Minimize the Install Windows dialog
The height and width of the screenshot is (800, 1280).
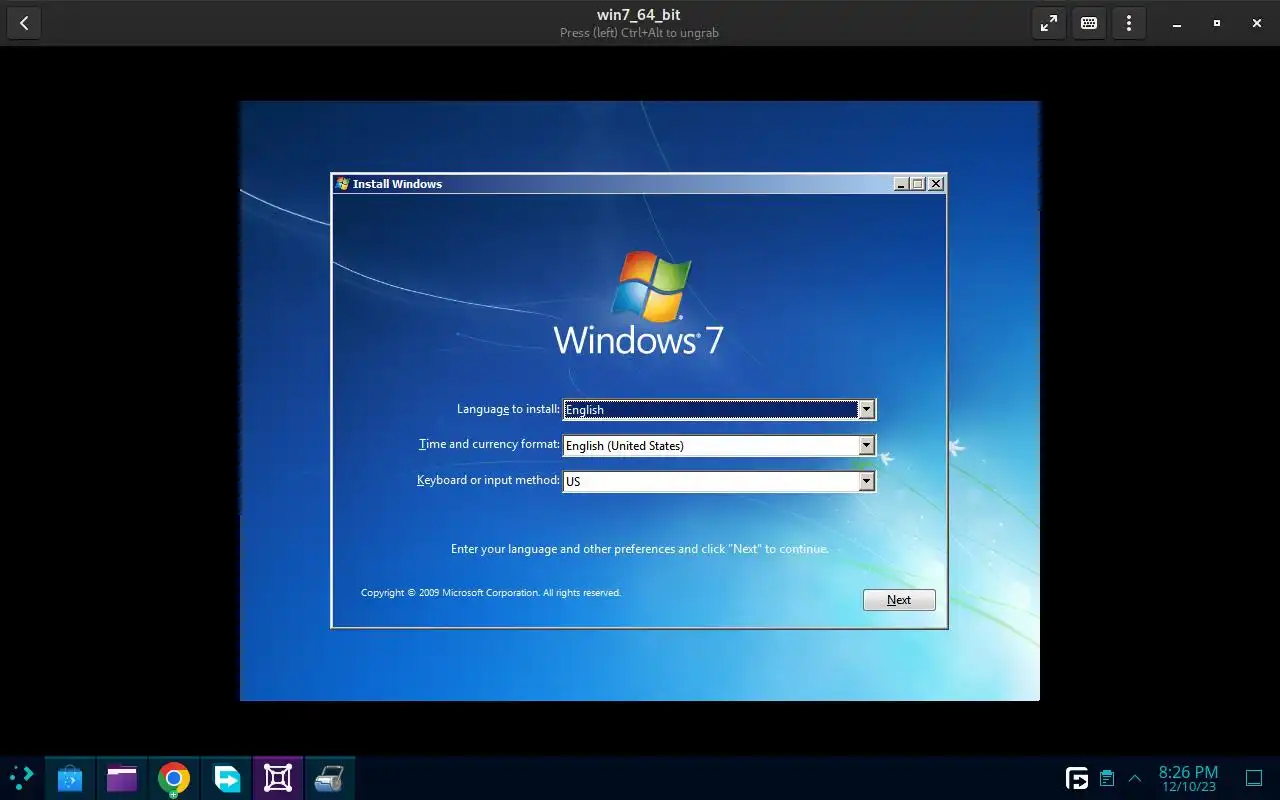click(901, 184)
